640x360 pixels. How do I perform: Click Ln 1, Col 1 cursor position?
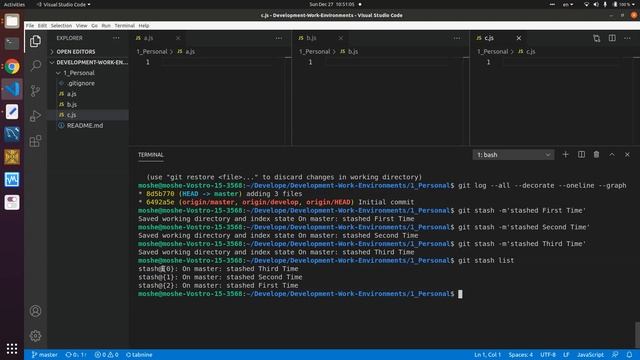click(x=487, y=355)
